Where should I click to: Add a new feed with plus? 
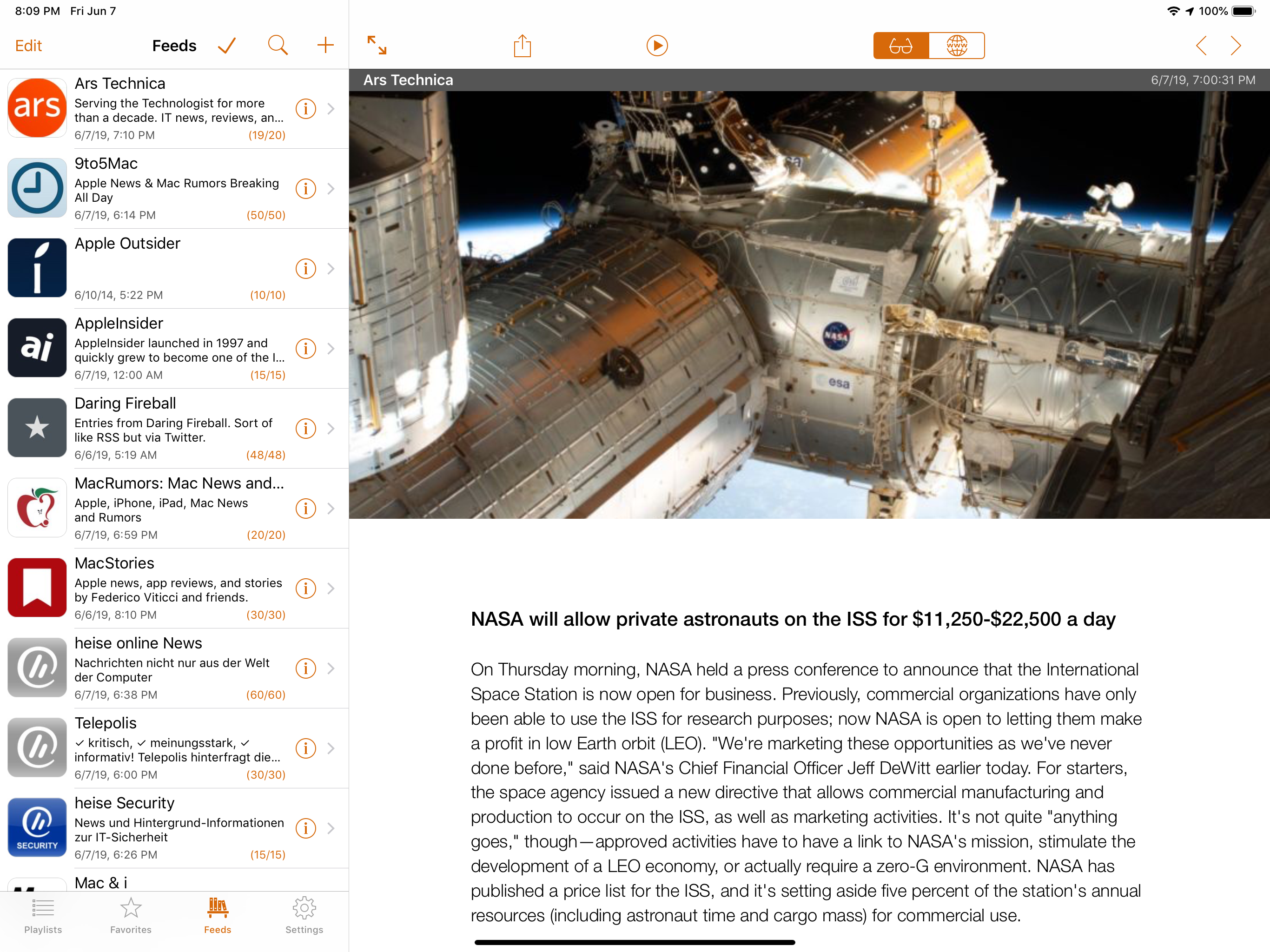[325, 46]
